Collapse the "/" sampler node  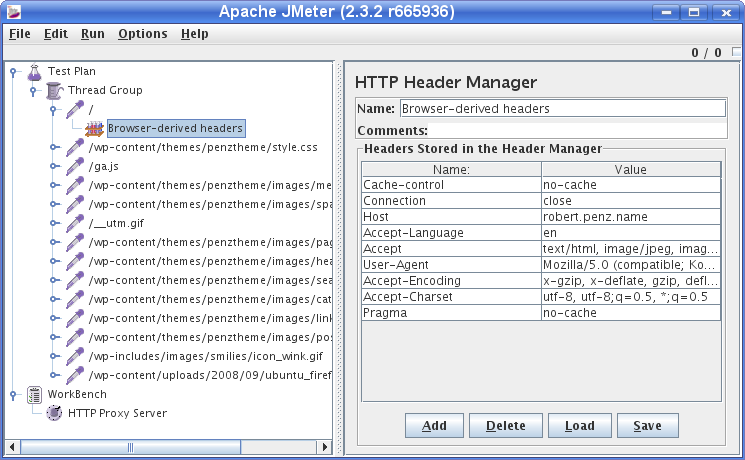coord(53,110)
